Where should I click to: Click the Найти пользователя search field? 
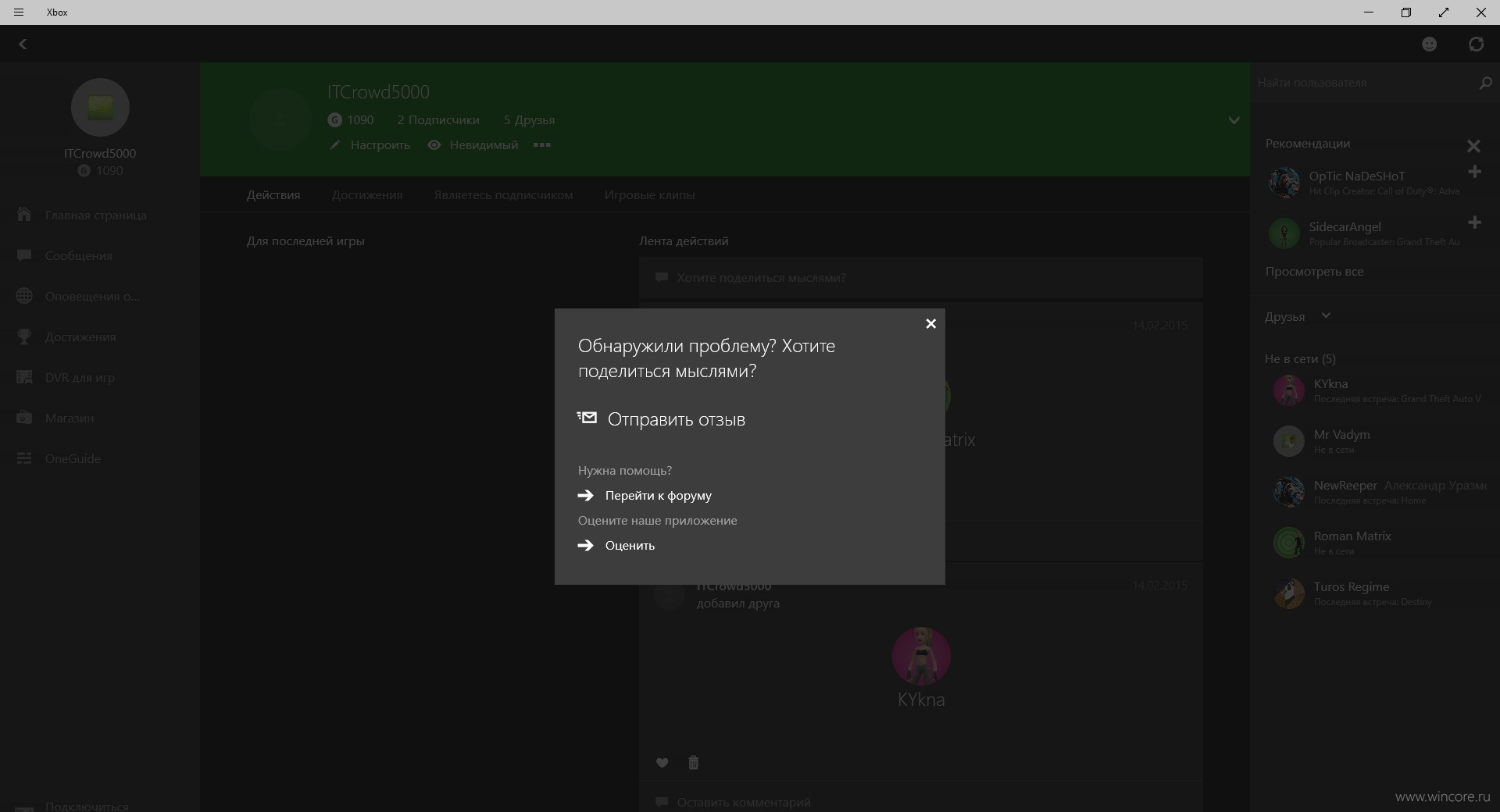[x=1363, y=82]
